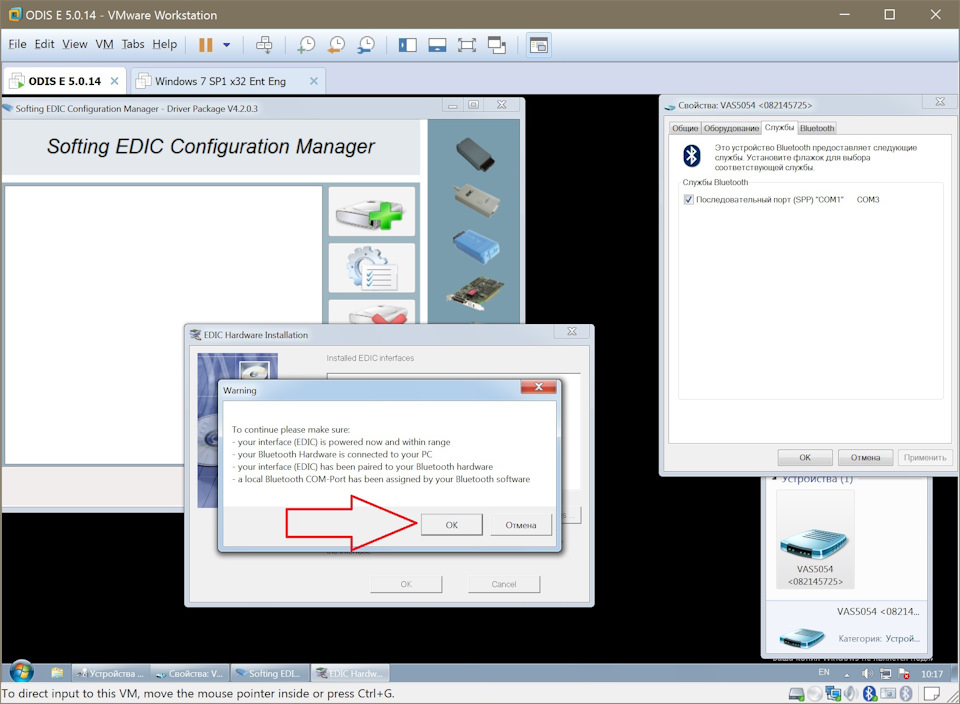Open the Bluetooth tab in properties
This screenshot has height=704, width=960.
(817, 128)
